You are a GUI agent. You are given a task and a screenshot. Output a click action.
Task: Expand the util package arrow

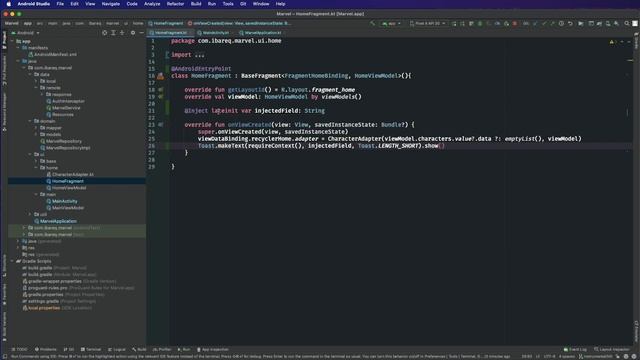pos(30,214)
